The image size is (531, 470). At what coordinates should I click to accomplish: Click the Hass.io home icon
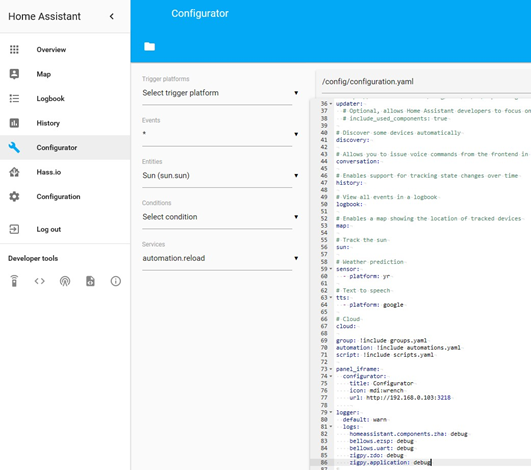point(14,172)
